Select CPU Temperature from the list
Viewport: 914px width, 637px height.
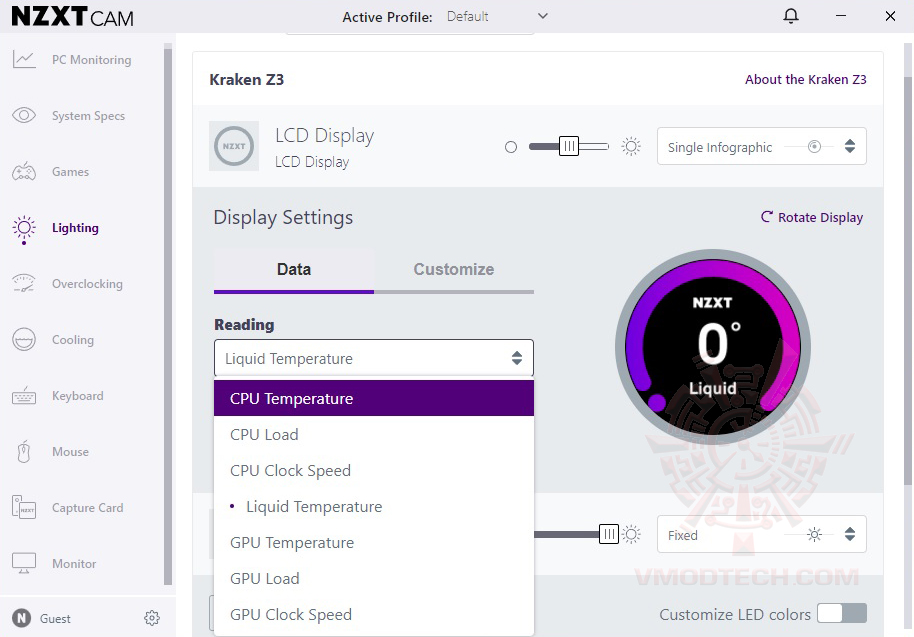tap(374, 398)
